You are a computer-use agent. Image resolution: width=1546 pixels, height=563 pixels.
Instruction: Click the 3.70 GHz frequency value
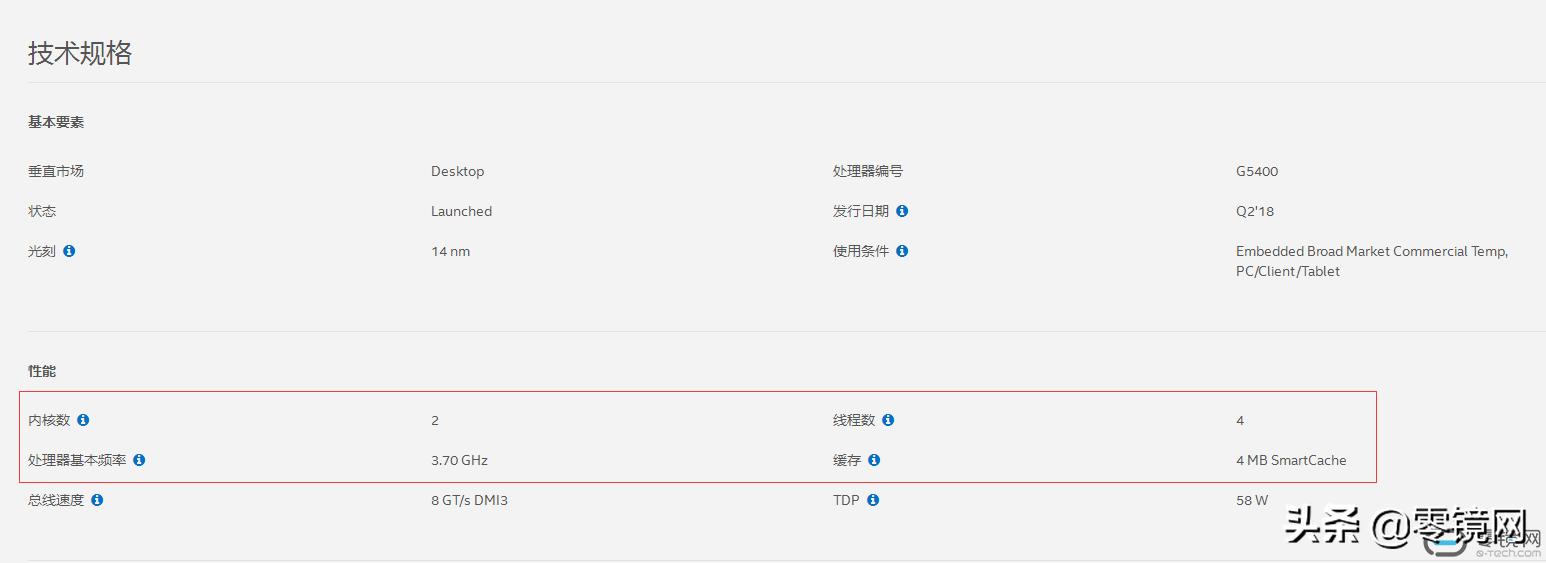[x=459, y=460]
